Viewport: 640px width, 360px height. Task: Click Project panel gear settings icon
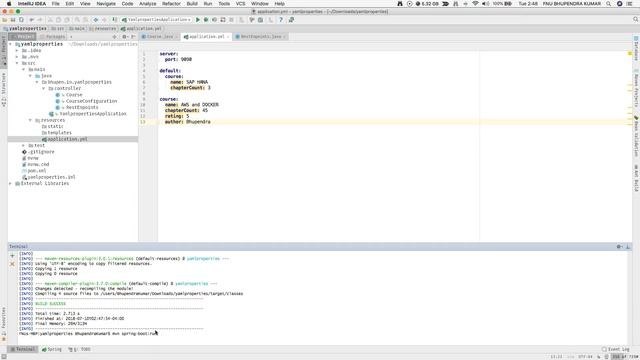[124, 37]
